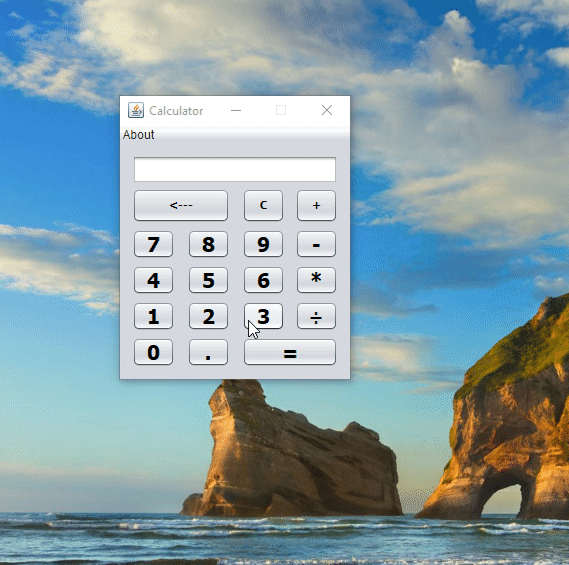The width and height of the screenshot is (569, 565).
Task: Open the About menu
Action: [x=138, y=135]
